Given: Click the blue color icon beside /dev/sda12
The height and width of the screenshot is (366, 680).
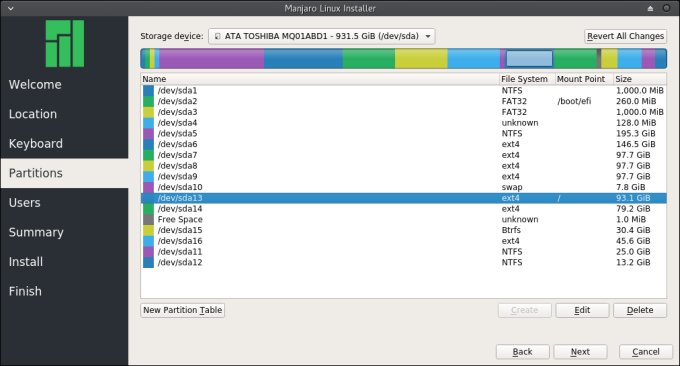Looking at the screenshot, I should 148,262.
